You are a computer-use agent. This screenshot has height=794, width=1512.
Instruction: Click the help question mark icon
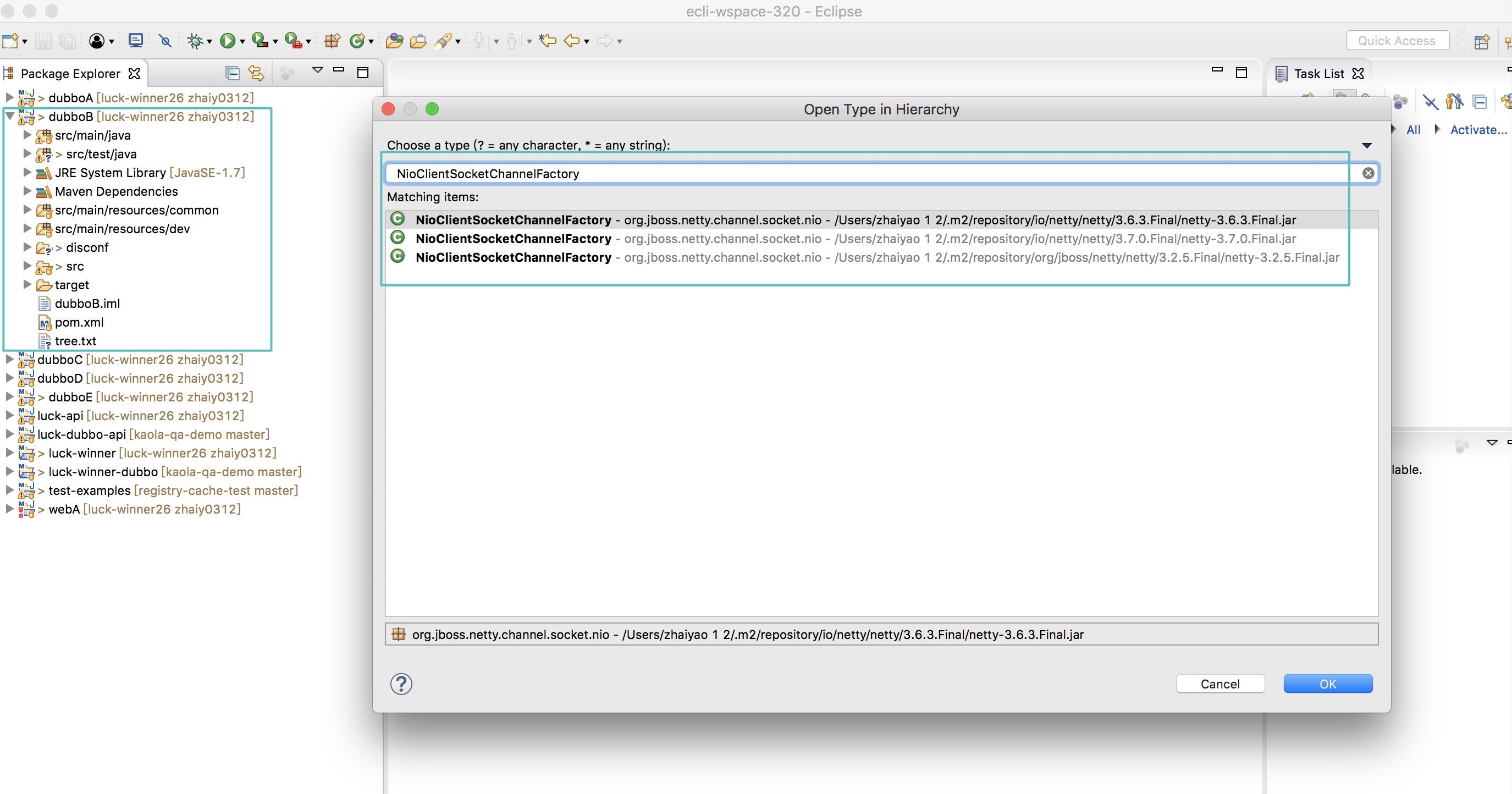[401, 683]
